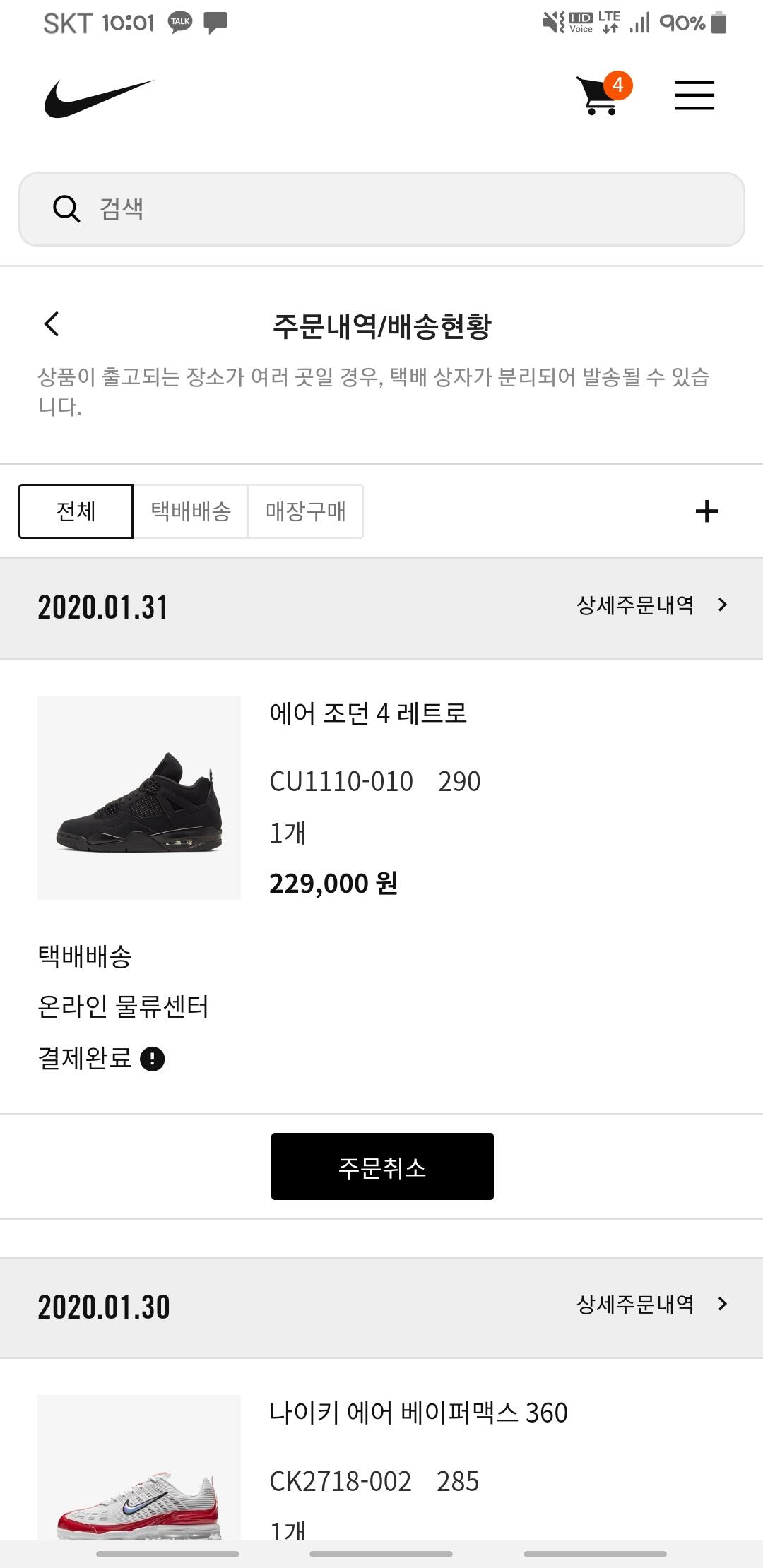Screen dimensions: 763x1568
Task: Open the hamburger menu
Action: pyautogui.click(x=694, y=95)
